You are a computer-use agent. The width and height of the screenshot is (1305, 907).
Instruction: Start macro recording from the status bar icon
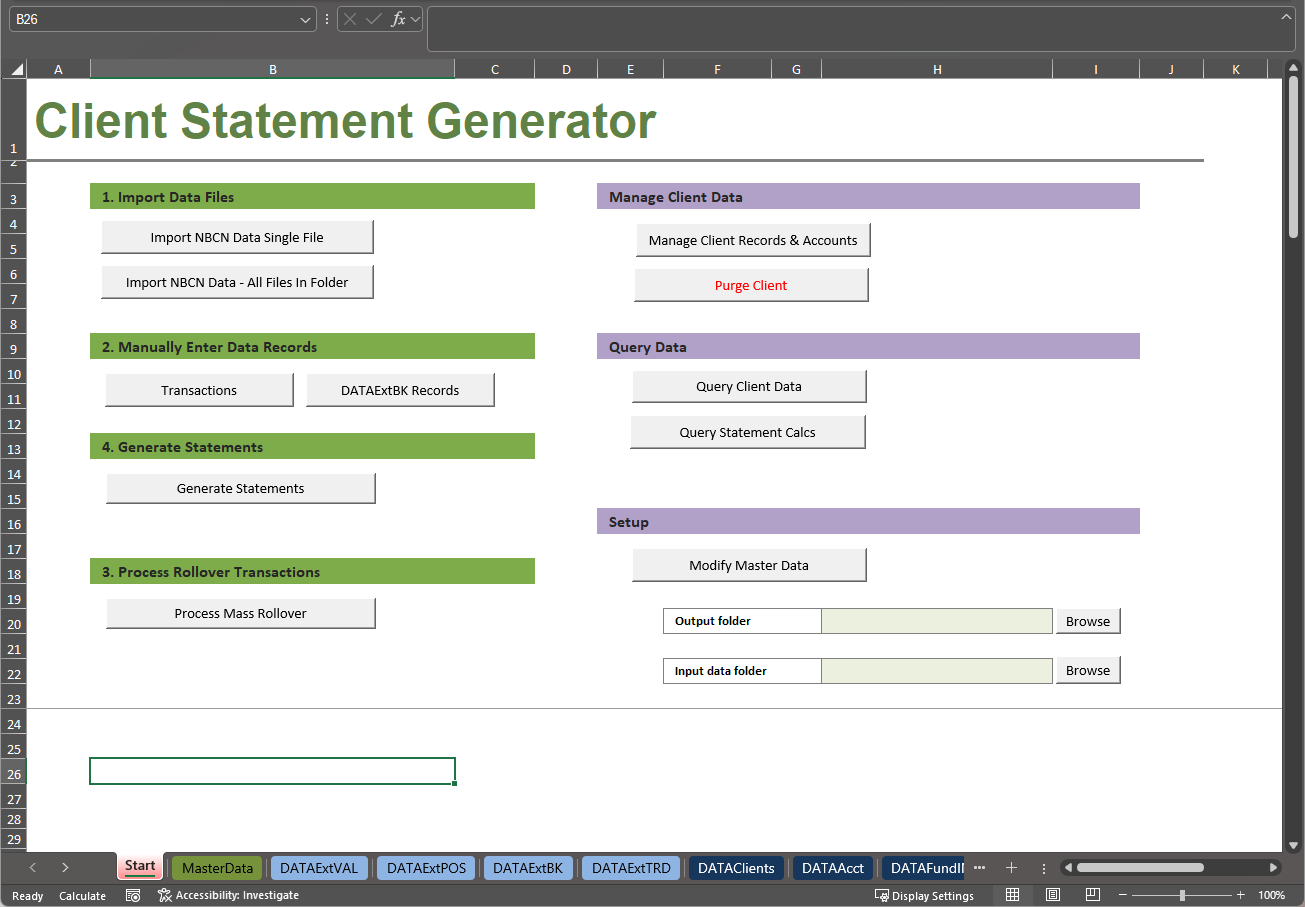[133, 895]
